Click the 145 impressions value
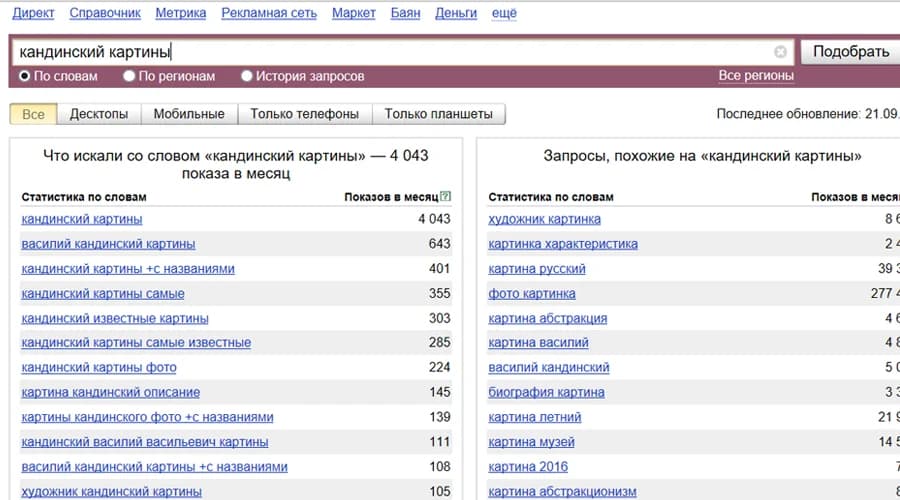900x500 pixels. point(440,392)
